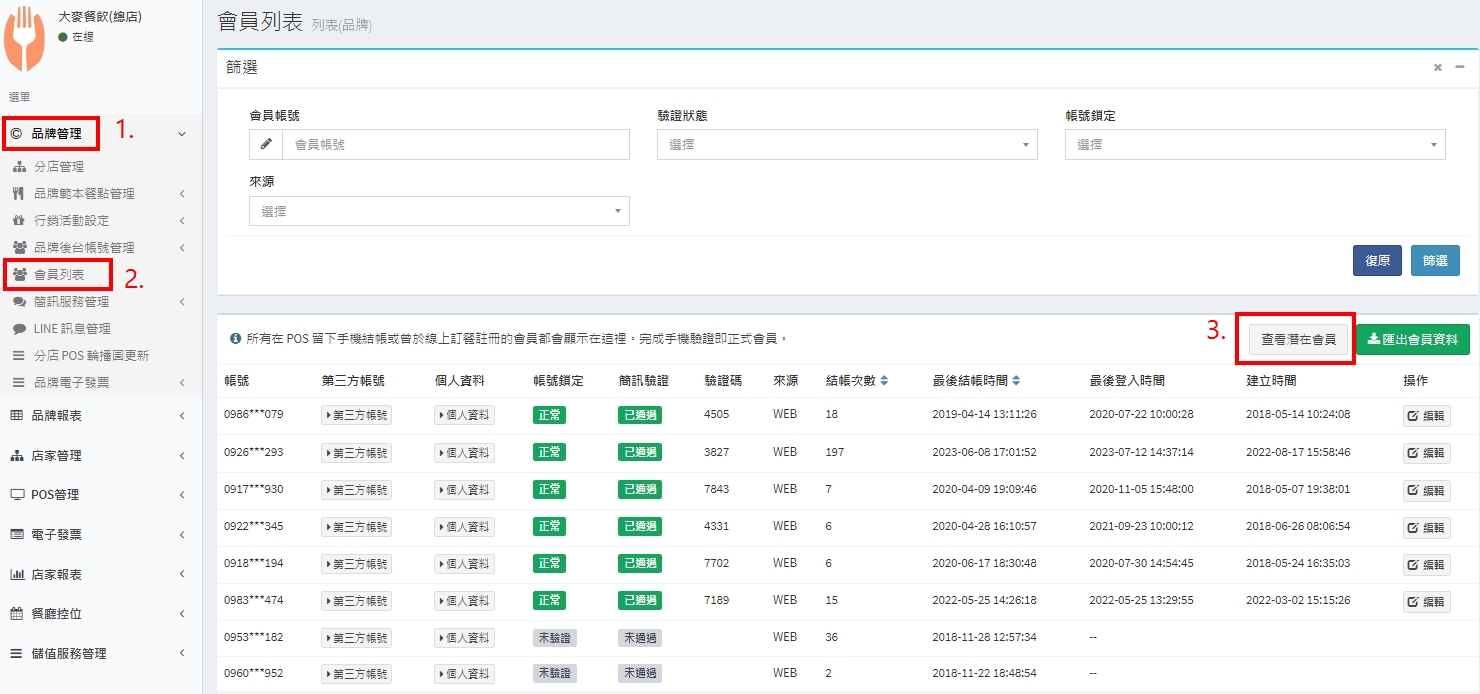Click the info icon before the member notice
1480x694 pixels.
[235, 339]
